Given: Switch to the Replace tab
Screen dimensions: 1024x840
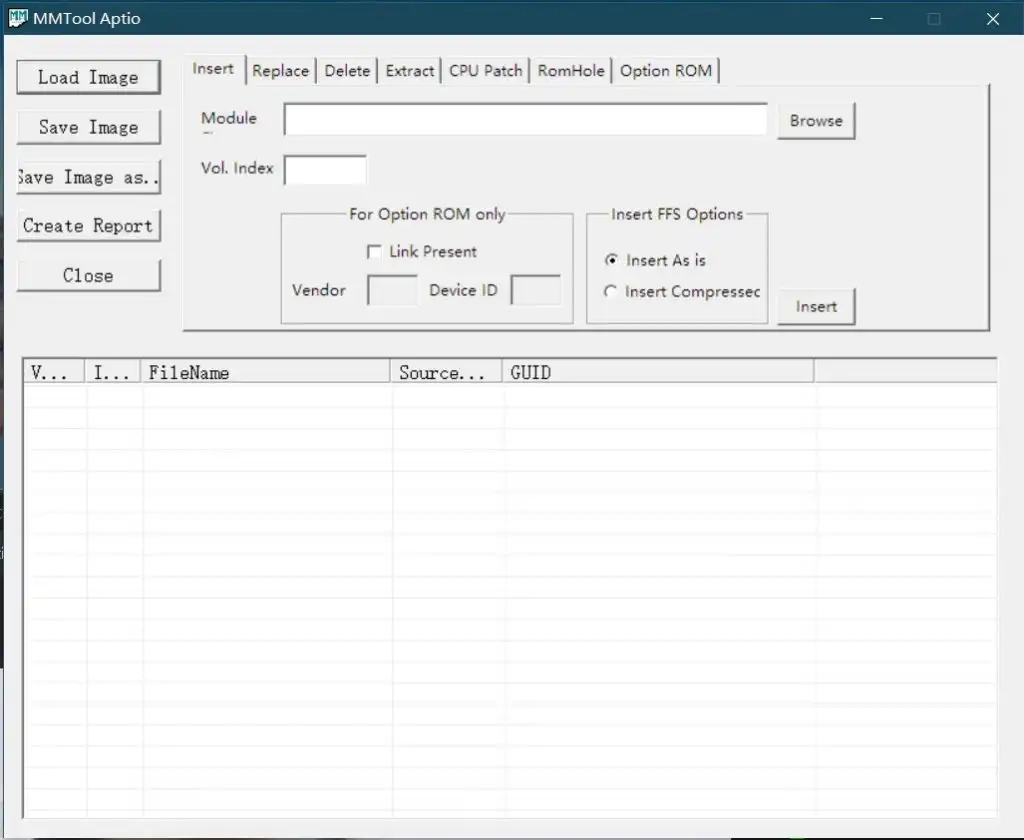Looking at the screenshot, I should pyautogui.click(x=280, y=71).
